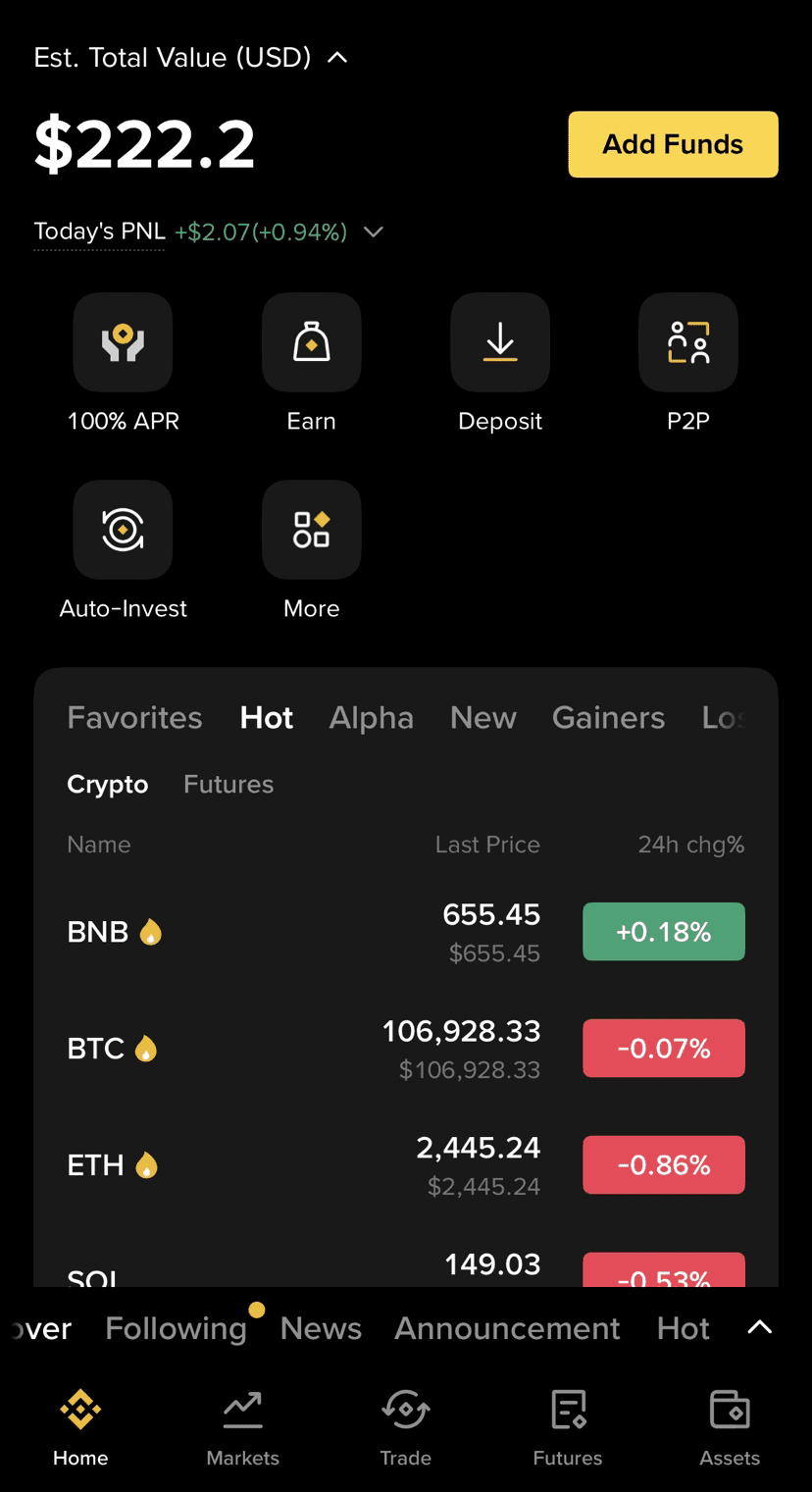Viewport: 812px width, 1492px height.
Task: Open the BTC market row
Action: [294, 1049]
